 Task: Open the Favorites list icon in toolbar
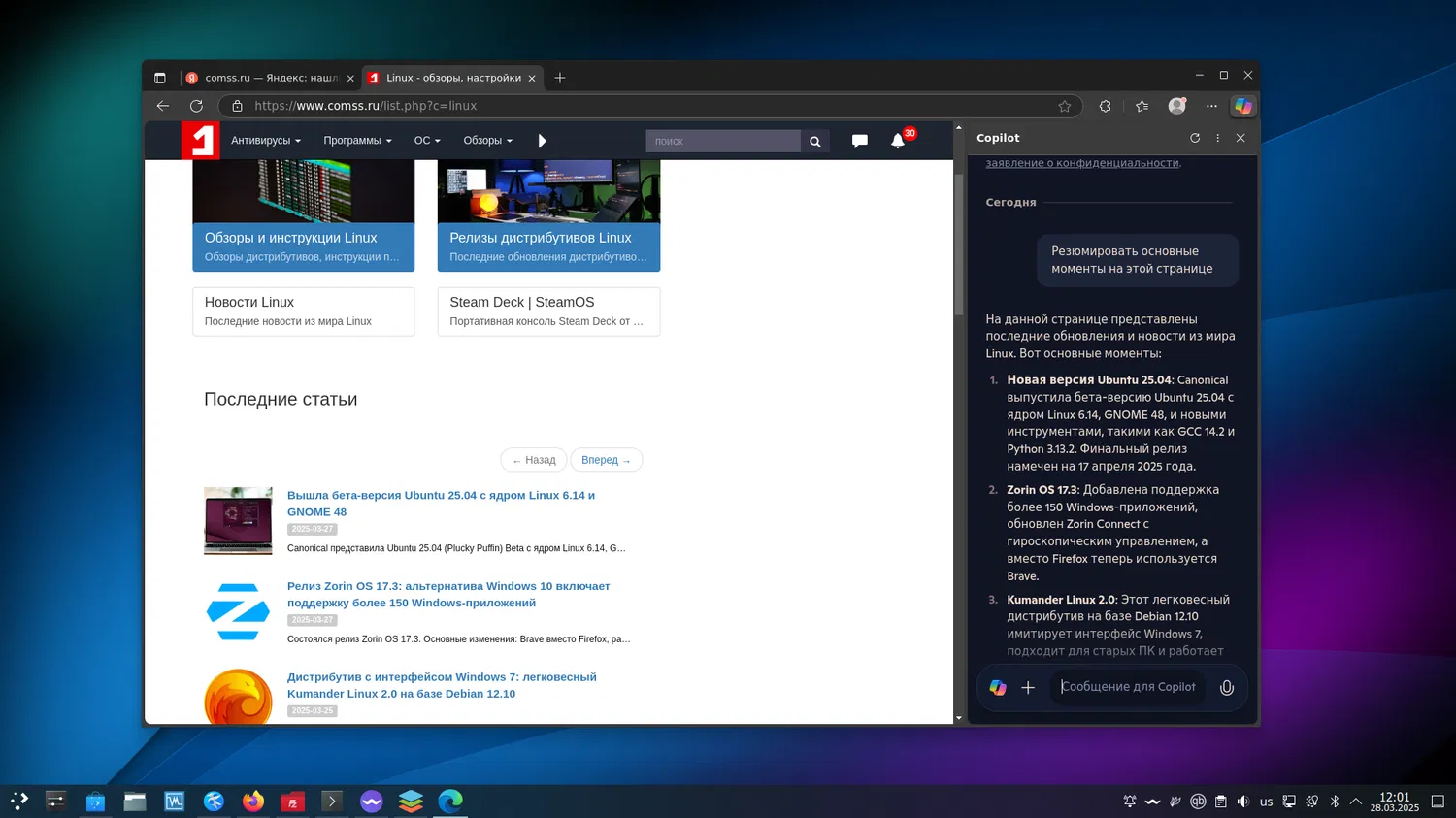click(x=1142, y=106)
